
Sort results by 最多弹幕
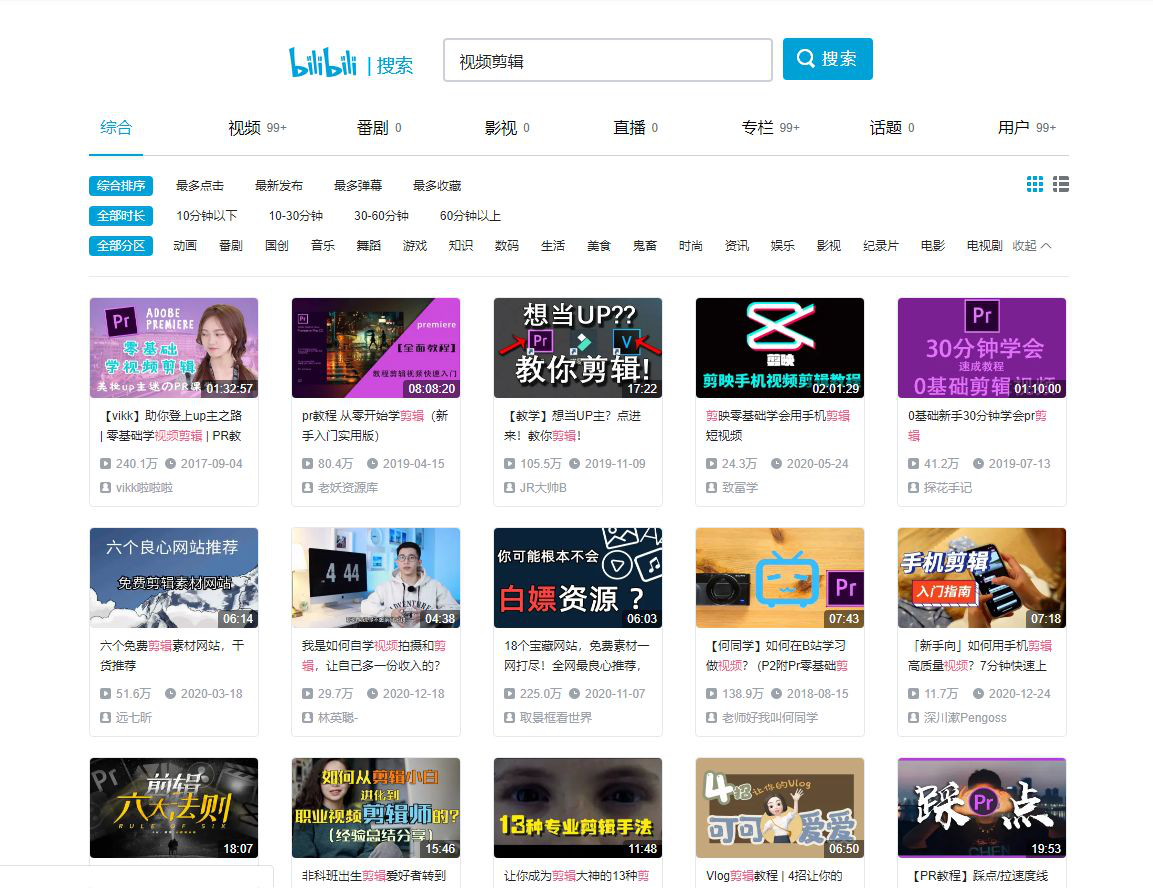358,186
